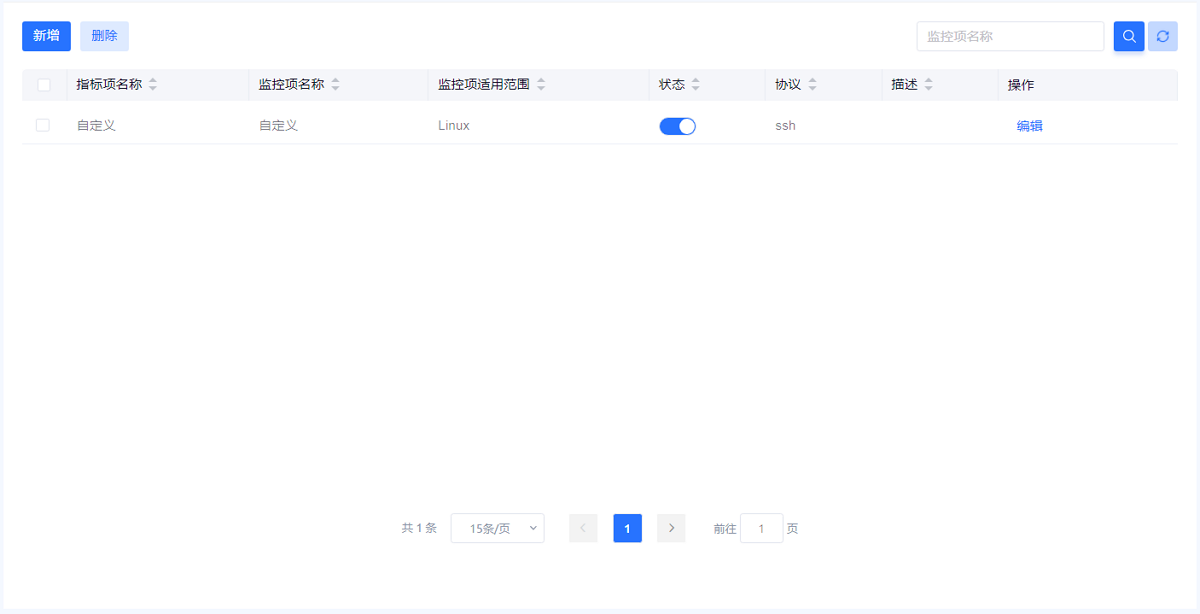The width and height of the screenshot is (1200, 614).
Task: Open the 15条/页 page size dropdown
Action: tap(497, 528)
